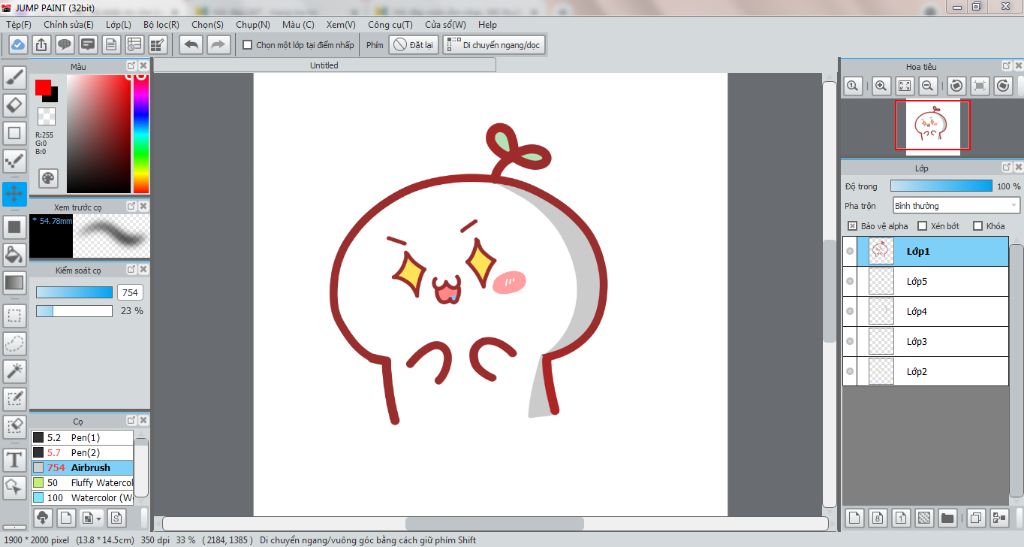Screen dimensions: 1024x547
Task: Enable the 'Xén bớt' clipping checkbox
Action: click(x=922, y=226)
